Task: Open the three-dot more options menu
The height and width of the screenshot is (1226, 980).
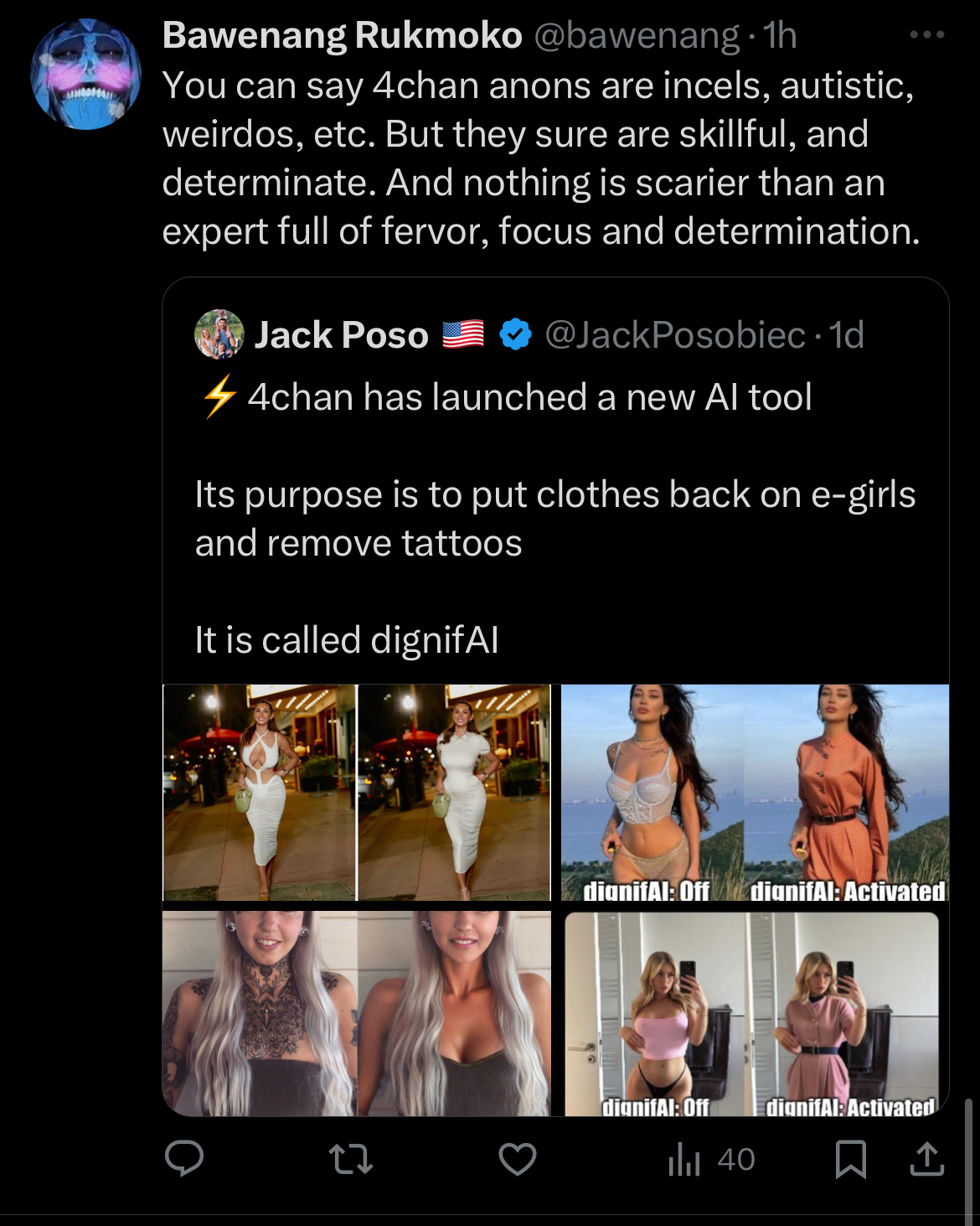Action: point(927,35)
